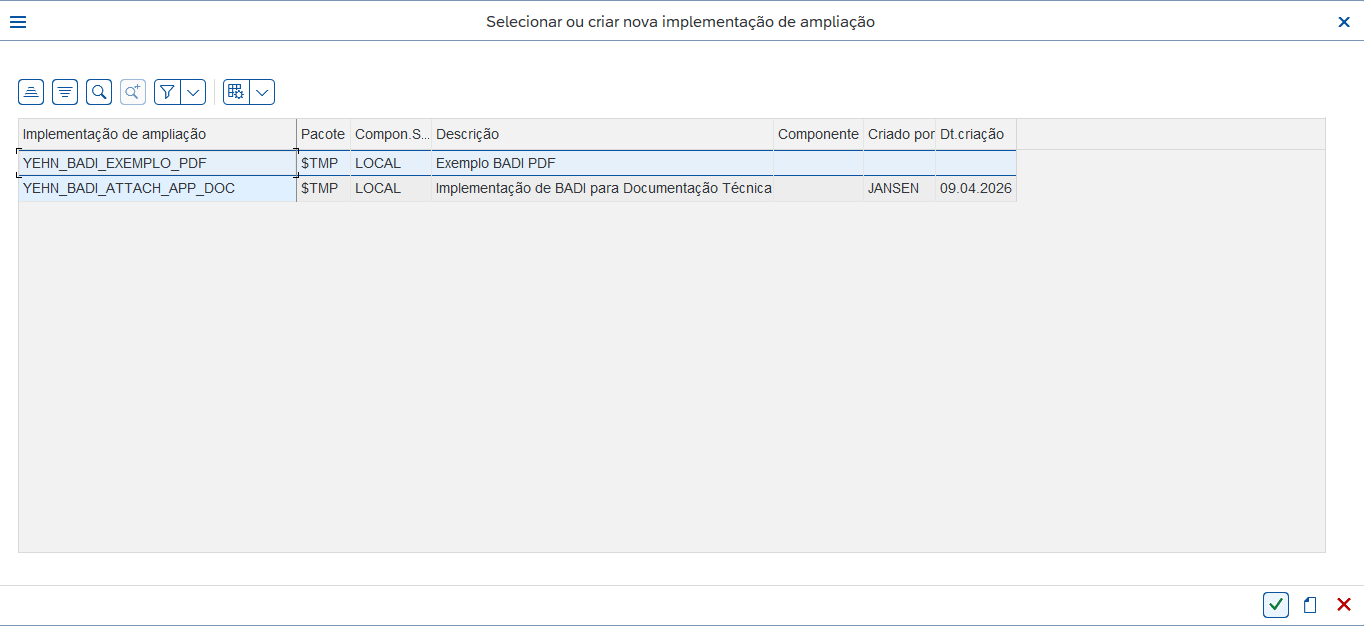This screenshot has height=626, width=1364.
Task: Click the set filter funnel icon
Action: click(167, 92)
